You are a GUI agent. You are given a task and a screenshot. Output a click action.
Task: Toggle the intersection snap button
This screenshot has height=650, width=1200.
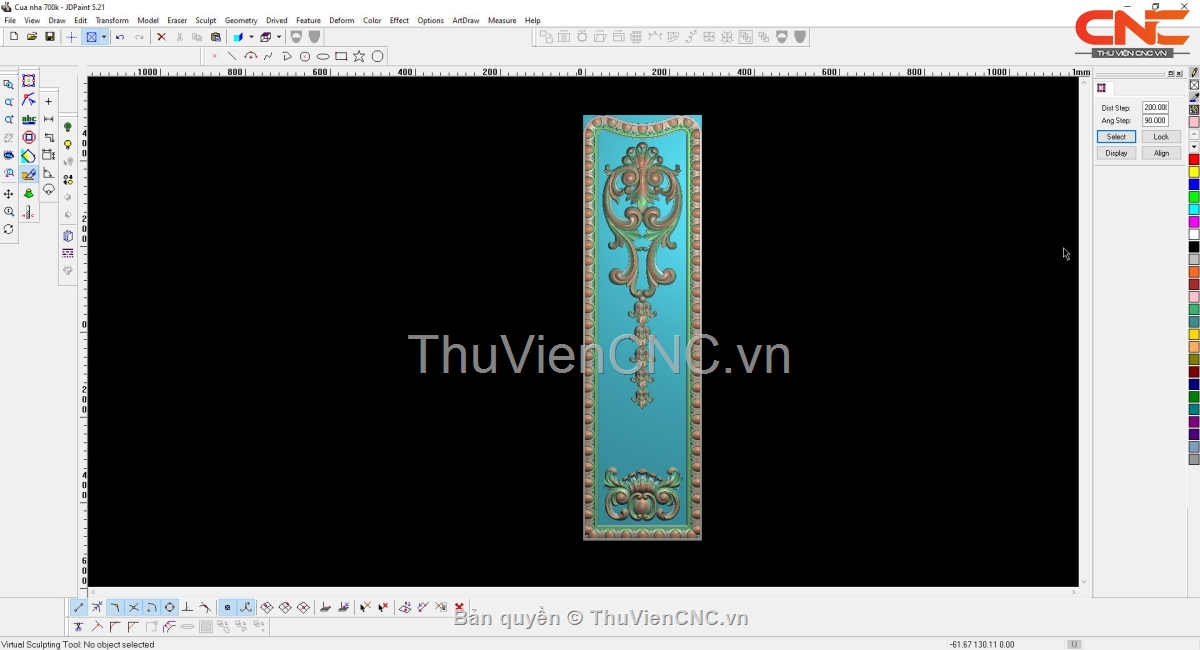coord(133,608)
